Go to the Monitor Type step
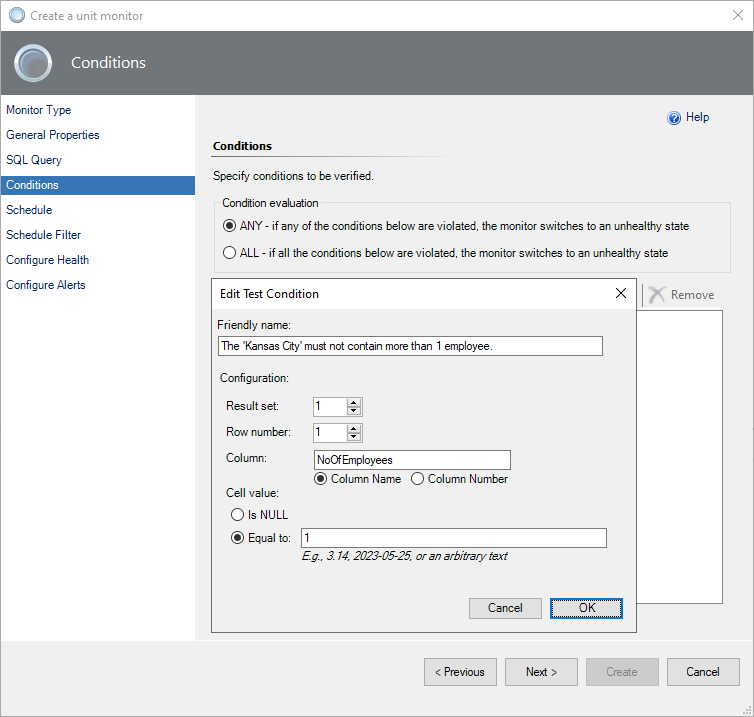The width and height of the screenshot is (754, 717). (38, 110)
